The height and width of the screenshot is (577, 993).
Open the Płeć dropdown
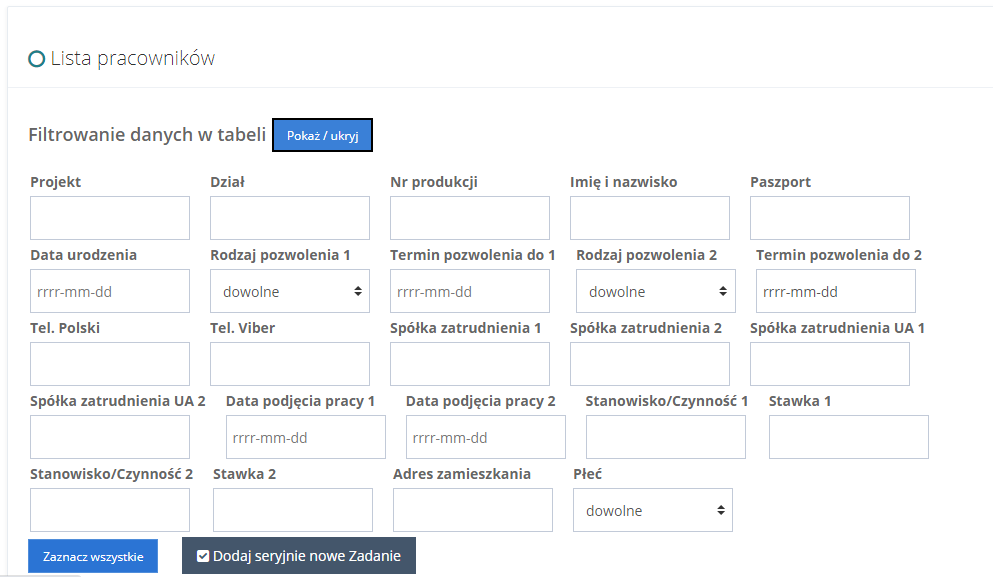[653, 510]
